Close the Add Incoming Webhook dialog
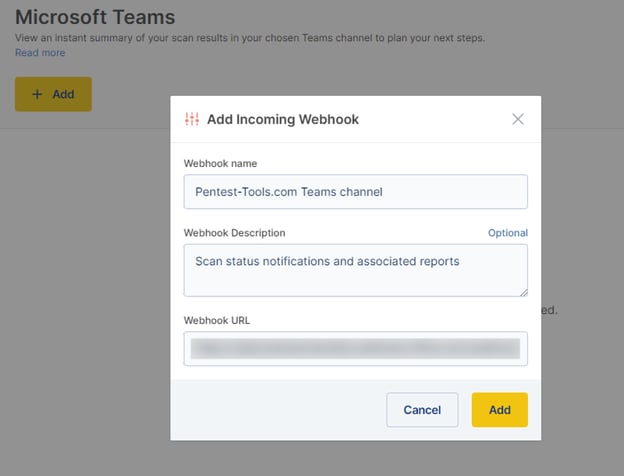Screen dimensions: 624x476 517,119
